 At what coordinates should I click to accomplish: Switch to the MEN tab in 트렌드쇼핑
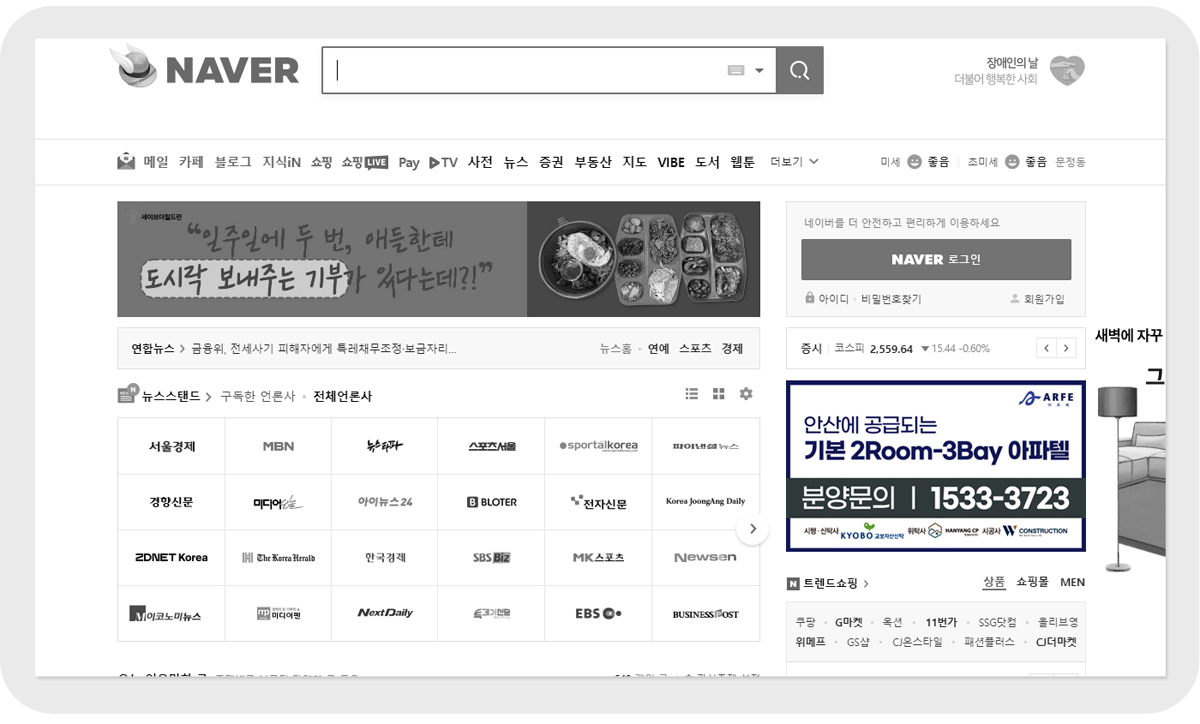click(x=1072, y=582)
